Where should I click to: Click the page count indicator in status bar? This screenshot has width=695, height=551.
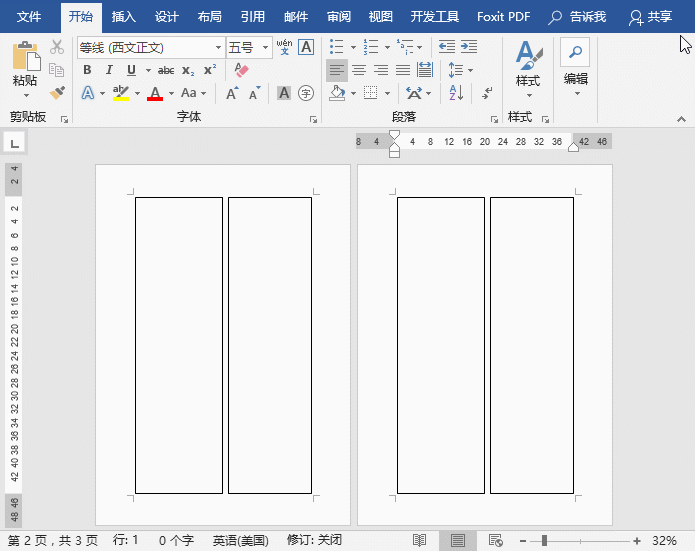53,540
